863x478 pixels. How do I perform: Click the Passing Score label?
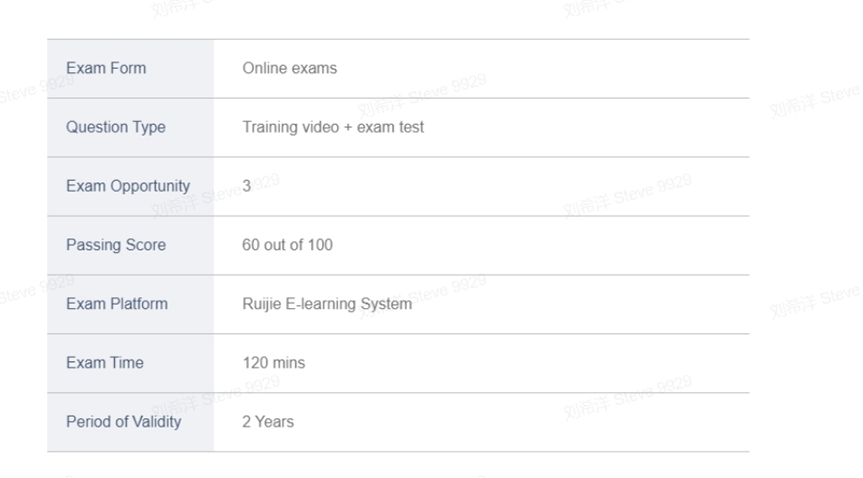tap(116, 245)
